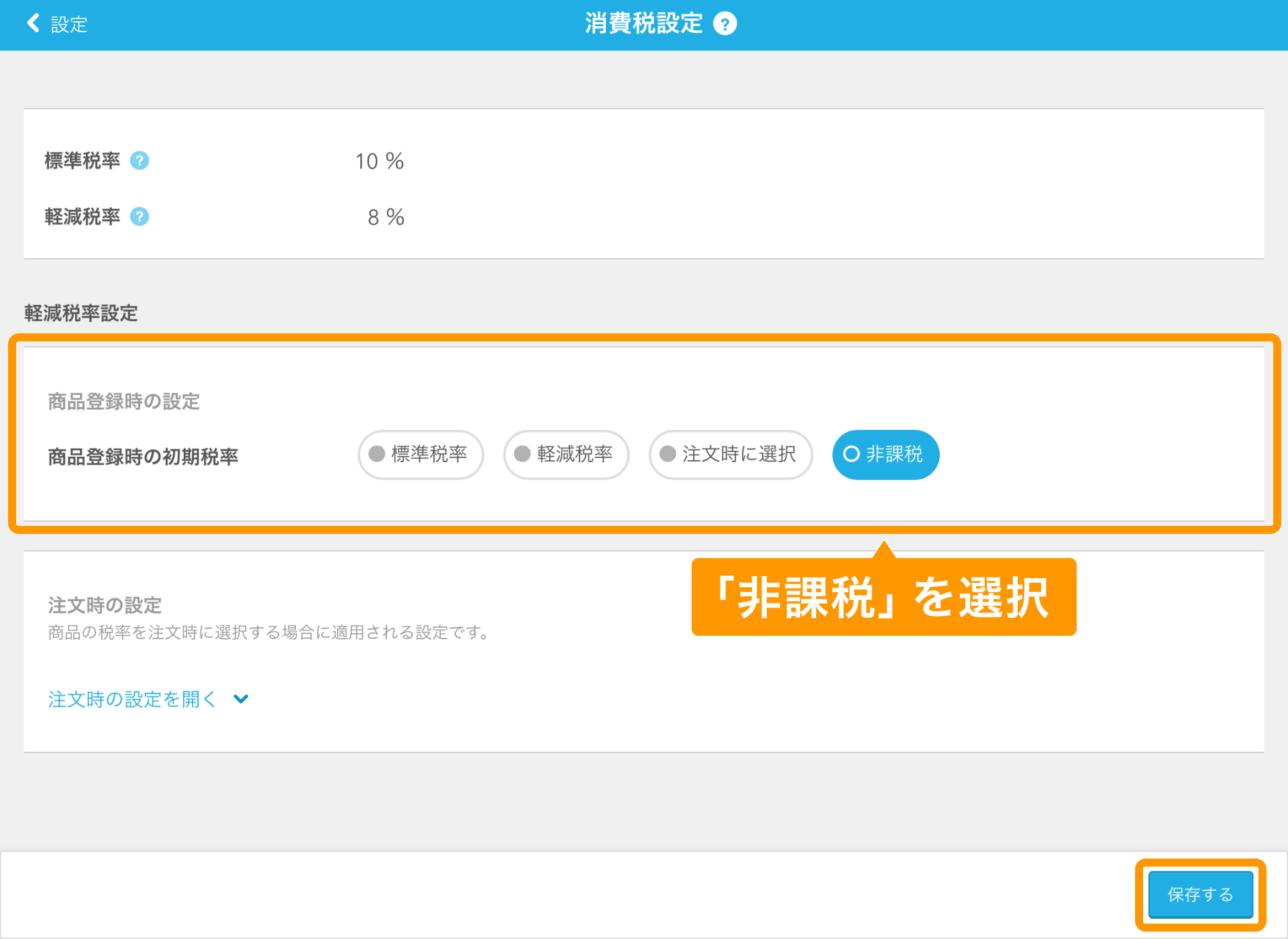This screenshot has height=939, width=1288.
Task: Open help icon next to 消費税設定 title
Action: (724, 24)
